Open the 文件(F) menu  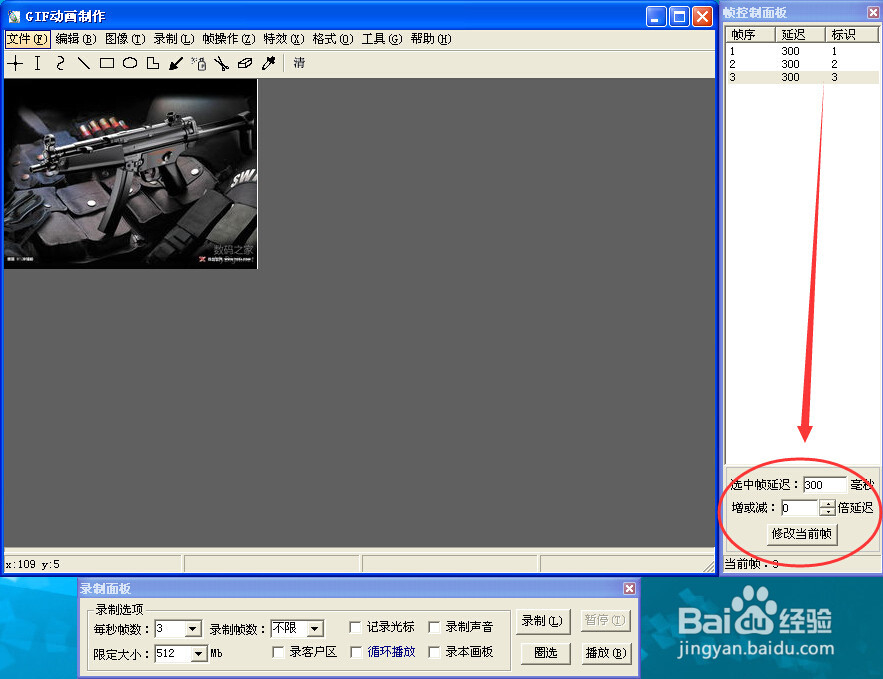pos(27,39)
